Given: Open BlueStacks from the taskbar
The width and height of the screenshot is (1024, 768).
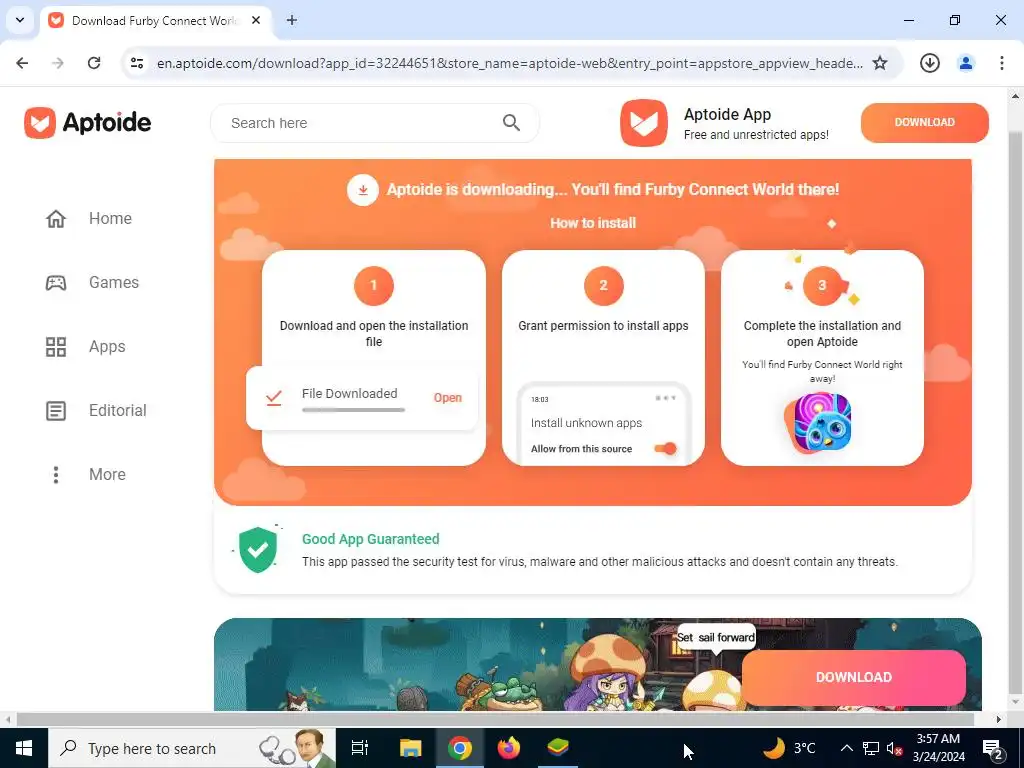Looking at the screenshot, I should (557, 748).
